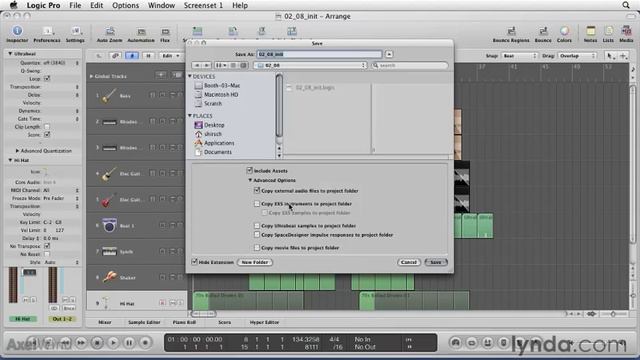Open the Window menu

161,5
